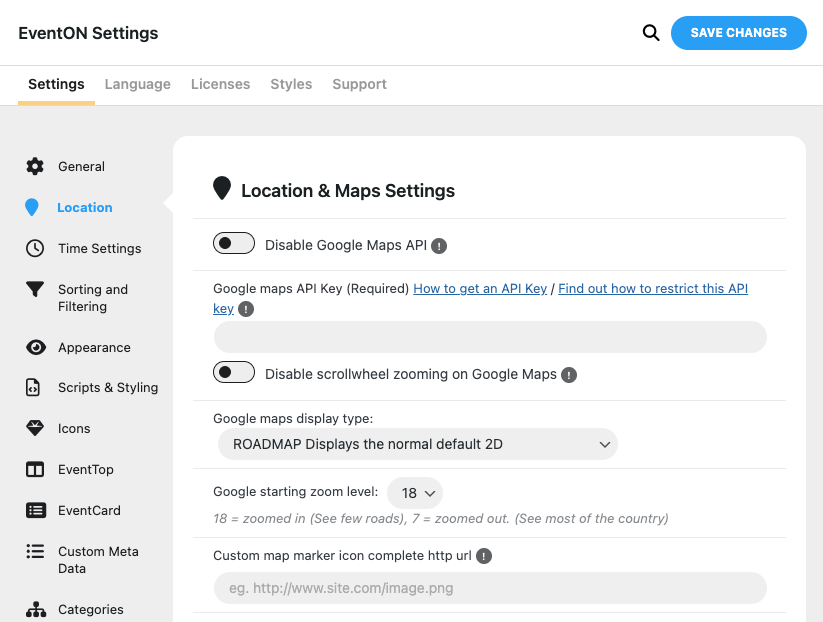Open Google maps display type dropdown
Screen dimensions: 823x622
[x=418, y=444]
